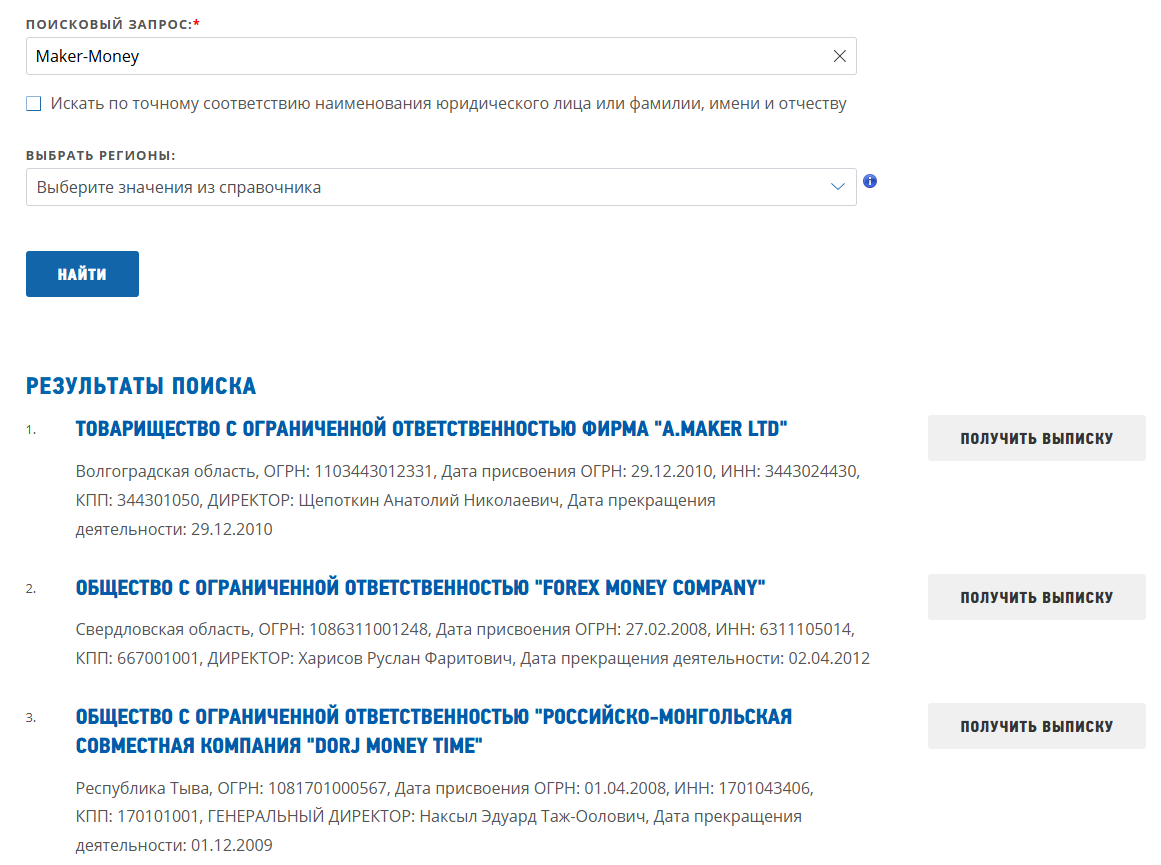Click the exact match checkbox label text
The image size is (1161, 865).
pos(448,104)
